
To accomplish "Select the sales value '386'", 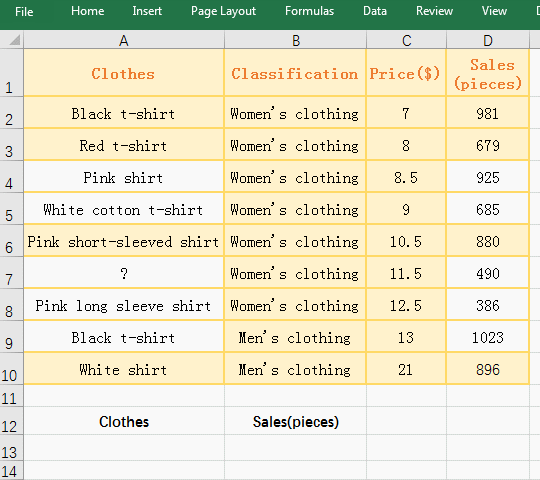I will [x=488, y=305].
